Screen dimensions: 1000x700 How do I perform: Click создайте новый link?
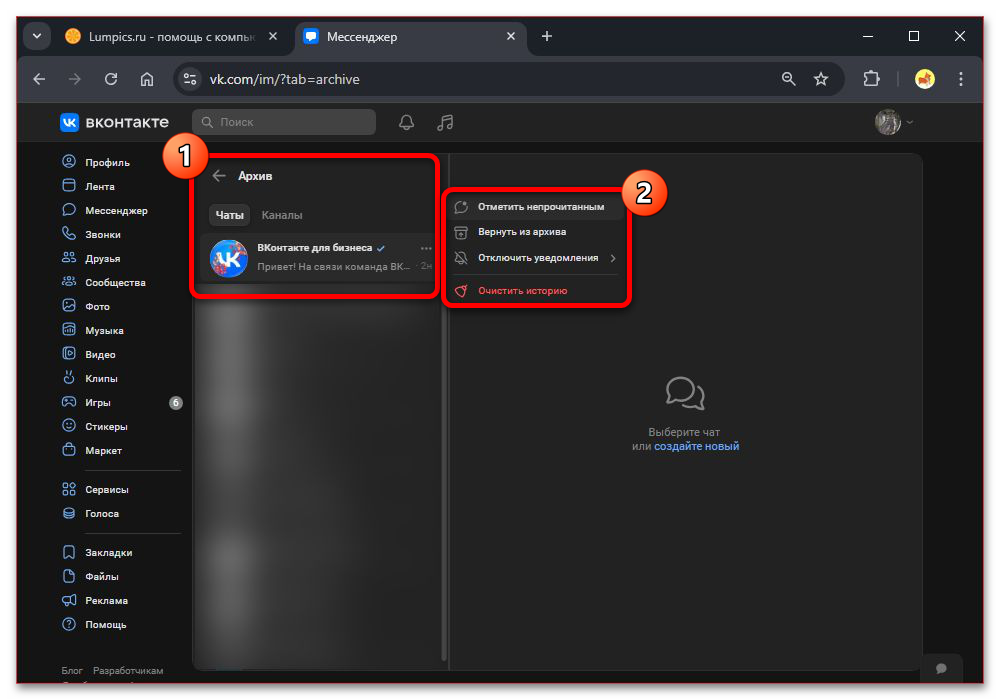click(696, 446)
